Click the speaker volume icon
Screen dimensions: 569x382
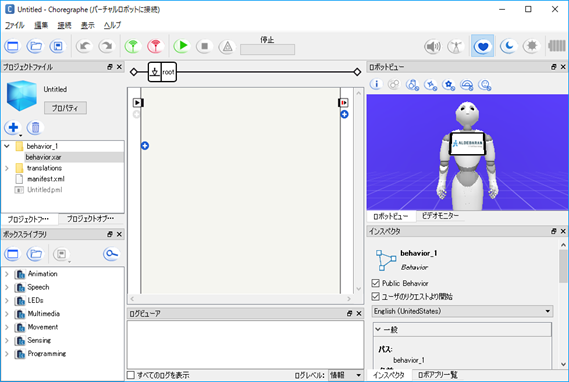coord(433,46)
